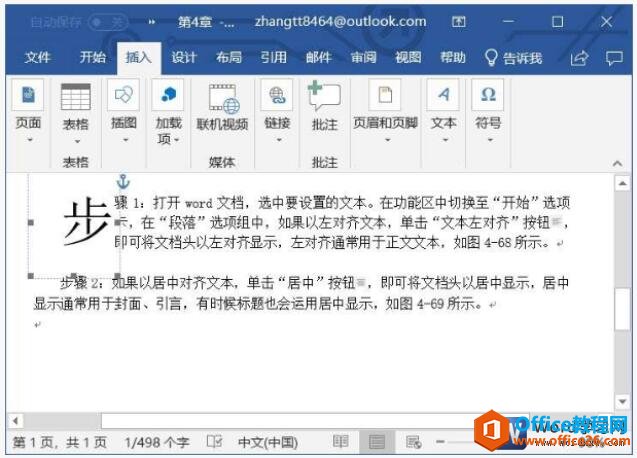Screen dimensions: 637x458
Task: Click the Add-ins (加载项) icon
Action: pyautogui.click(x=168, y=95)
